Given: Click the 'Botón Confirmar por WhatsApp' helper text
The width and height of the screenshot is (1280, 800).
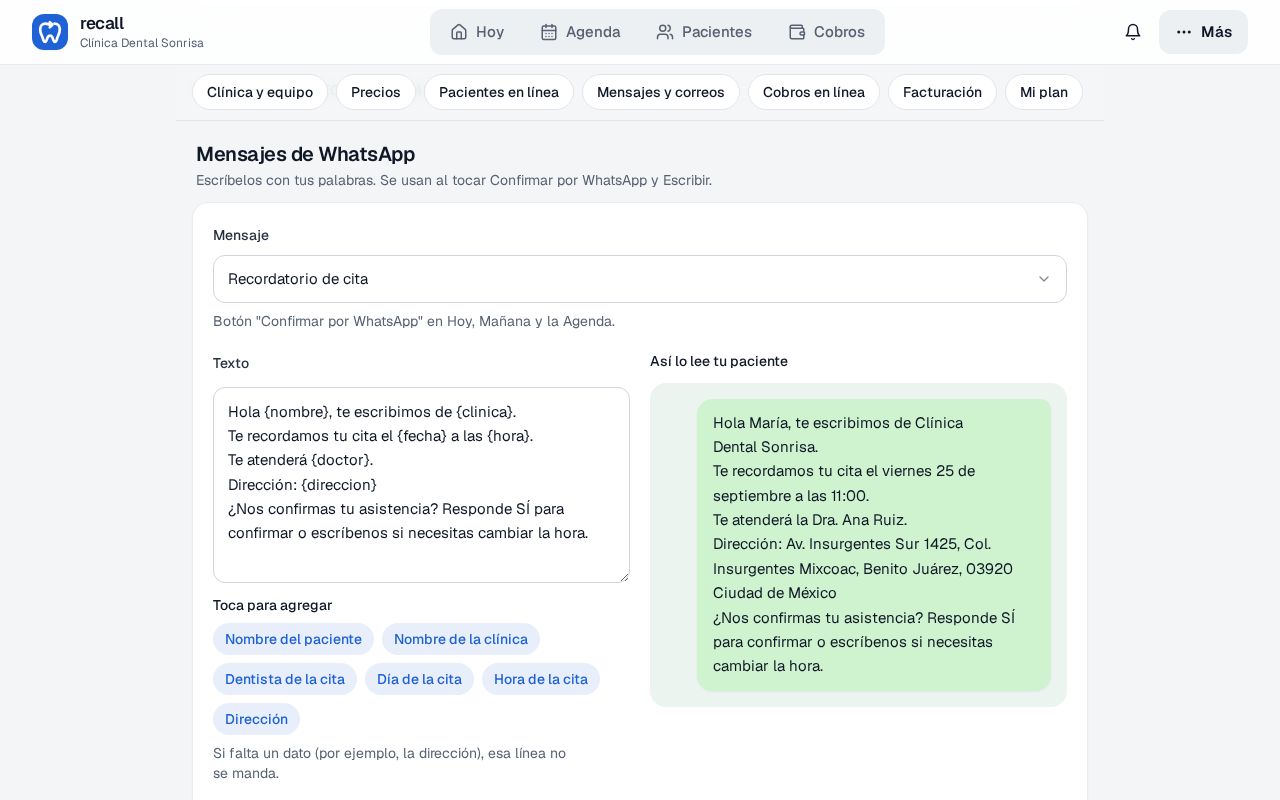Looking at the screenshot, I should (x=414, y=321).
